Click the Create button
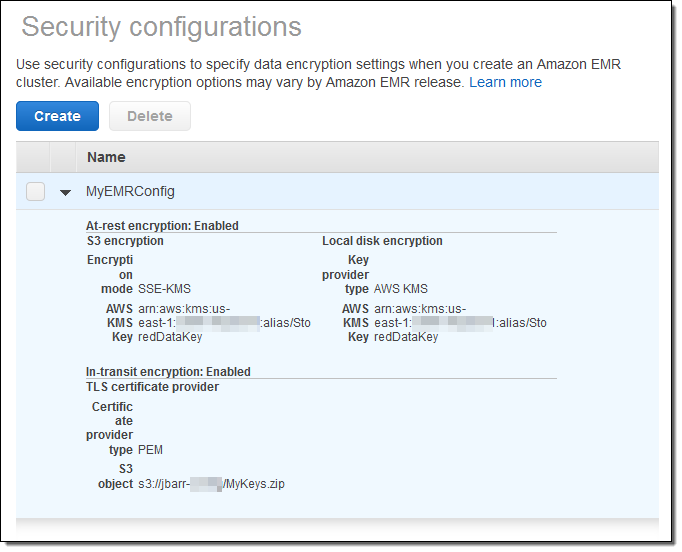Image resolution: width=682 pixels, height=552 pixels. [57, 116]
